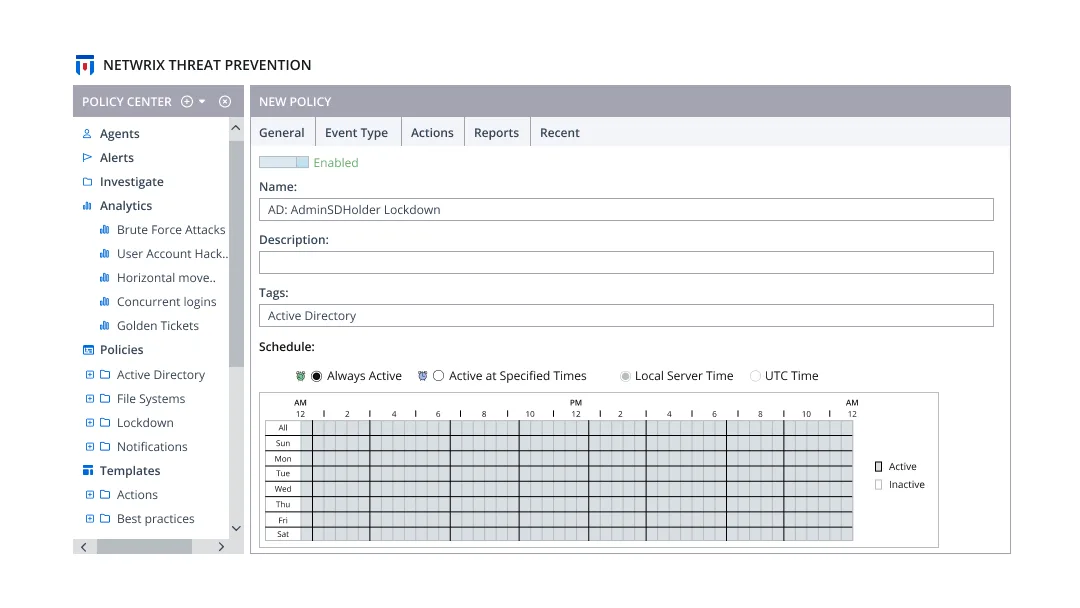Click the policy Name field
Image resolution: width=1080 pixels, height=608 pixels.
pyautogui.click(x=626, y=209)
